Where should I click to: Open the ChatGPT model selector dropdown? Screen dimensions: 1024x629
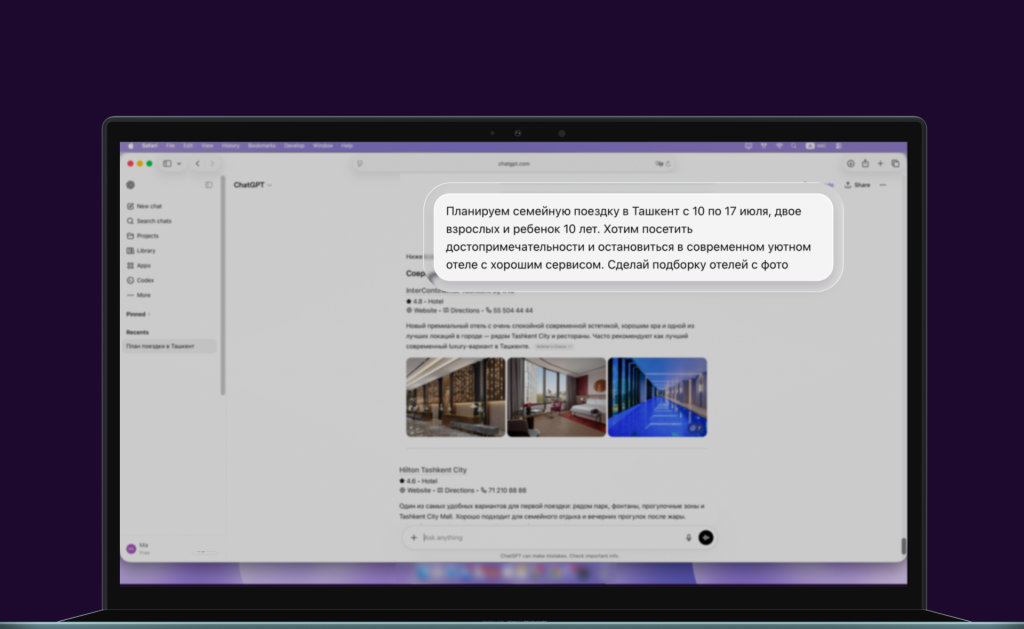pos(253,185)
